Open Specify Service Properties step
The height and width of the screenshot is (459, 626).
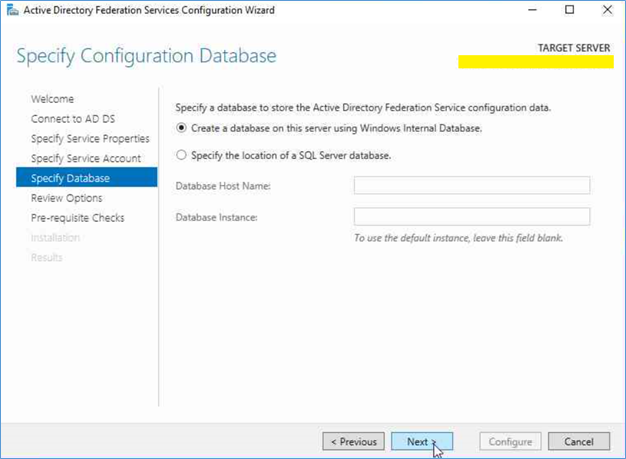[x=90, y=138]
